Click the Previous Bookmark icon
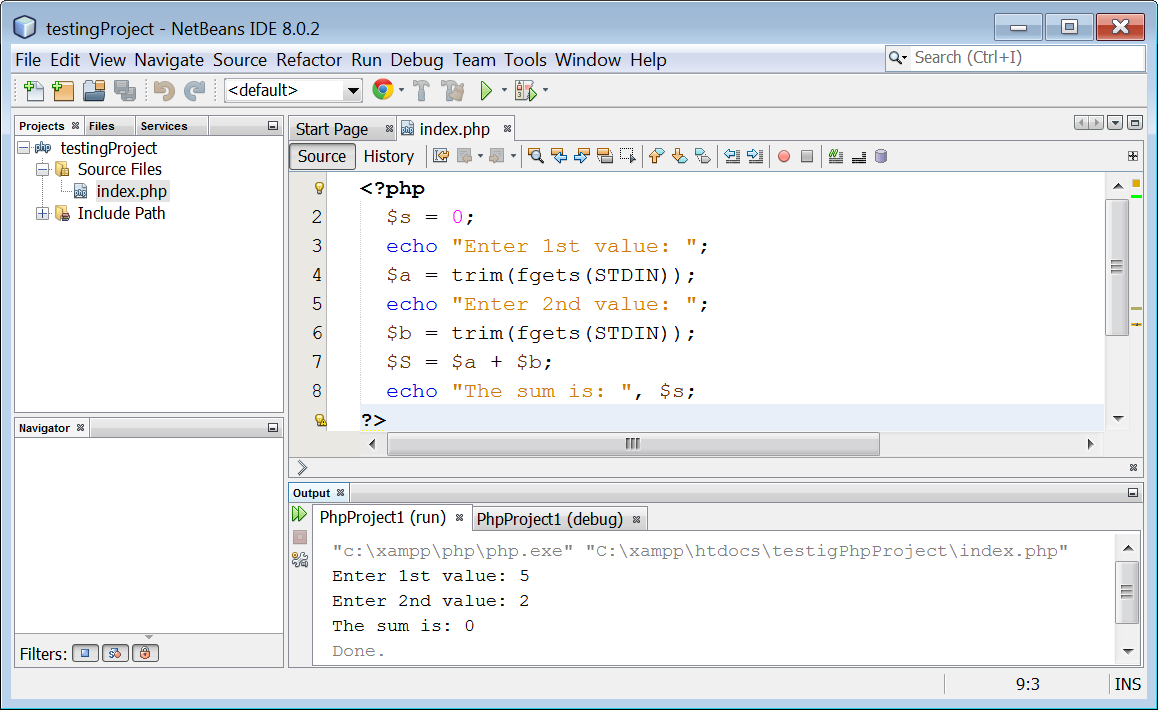 coord(656,156)
